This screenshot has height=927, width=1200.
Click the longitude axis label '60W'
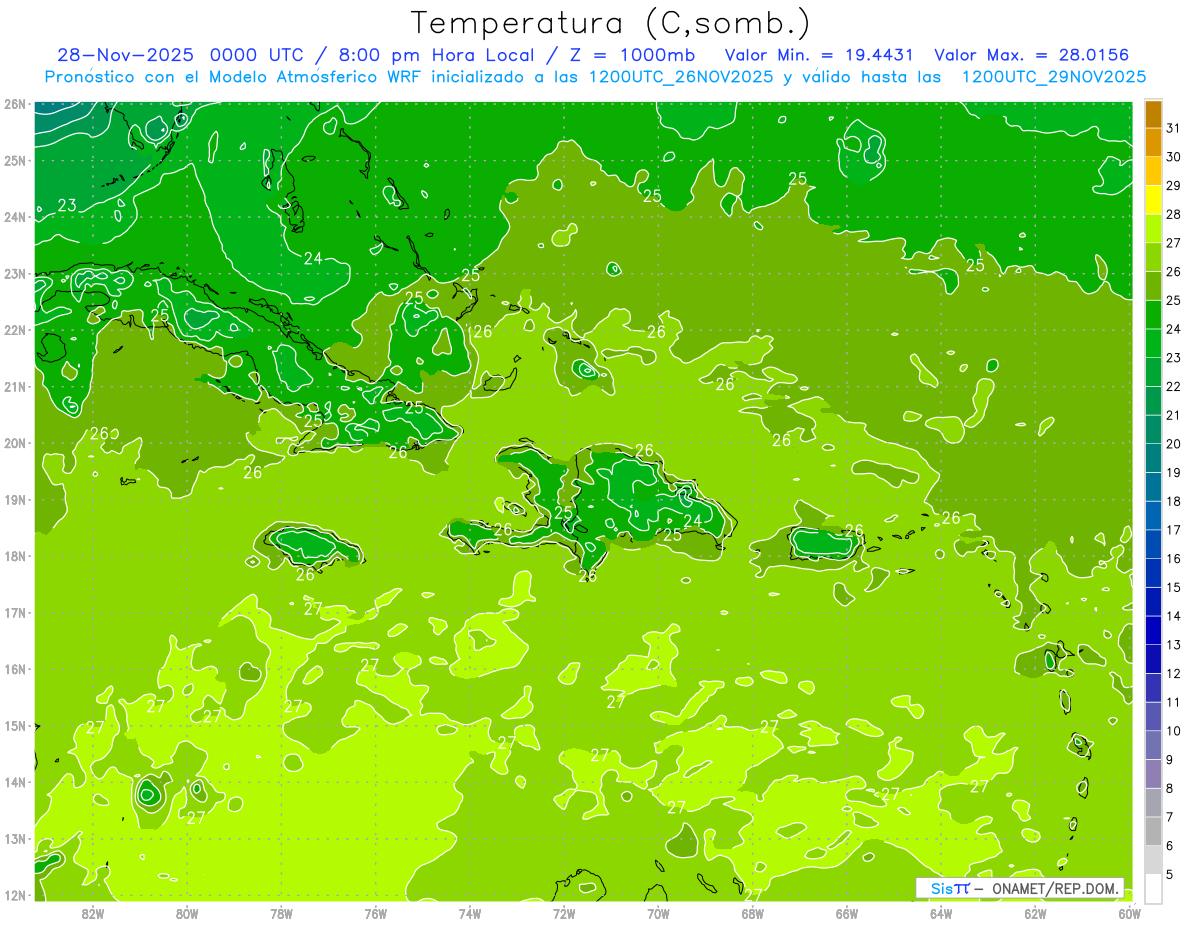pyautogui.click(x=1130, y=913)
